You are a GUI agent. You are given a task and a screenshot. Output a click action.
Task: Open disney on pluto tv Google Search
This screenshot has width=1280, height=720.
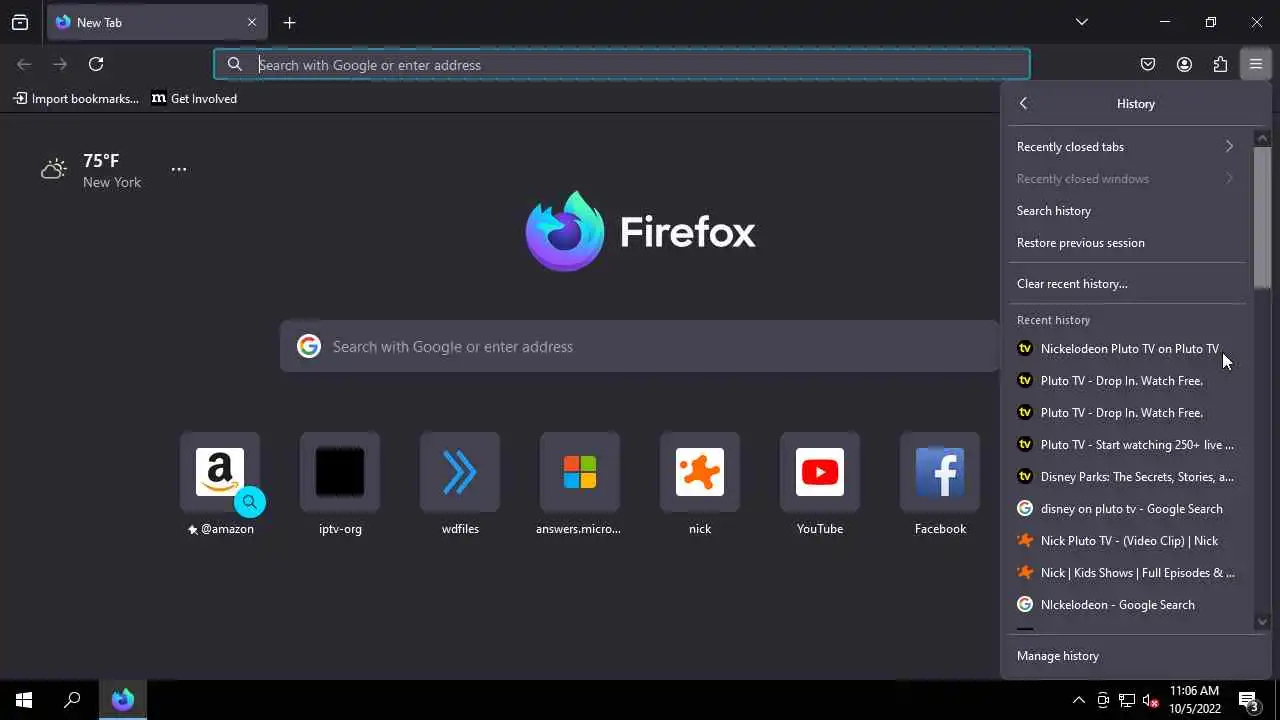pyautogui.click(x=1127, y=508)
